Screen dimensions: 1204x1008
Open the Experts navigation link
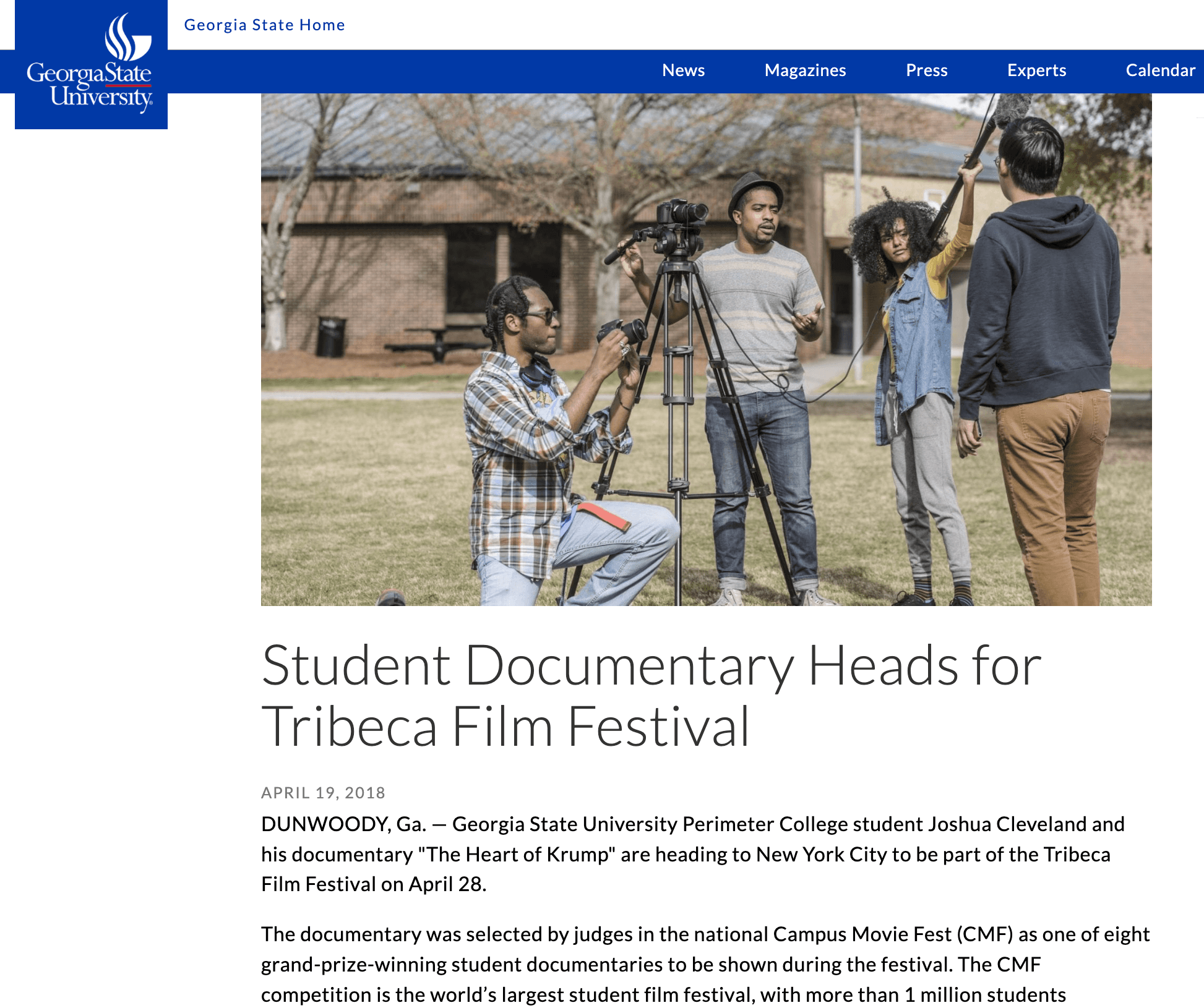click(1036, 70)
